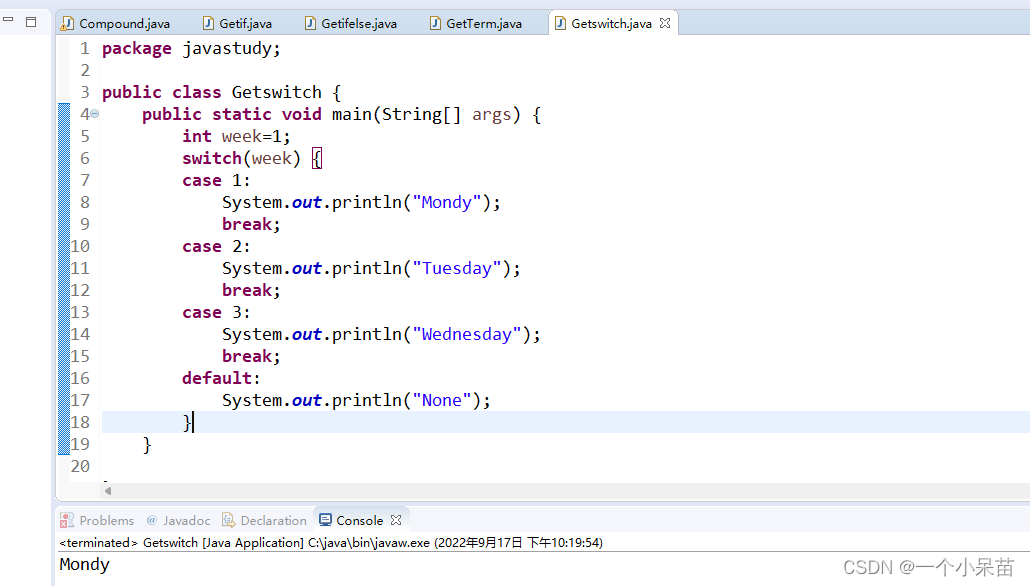Viewport: 1030px width, 586px height.
Task: Click the Getifelse.java file icon
Action: (310, 24)
